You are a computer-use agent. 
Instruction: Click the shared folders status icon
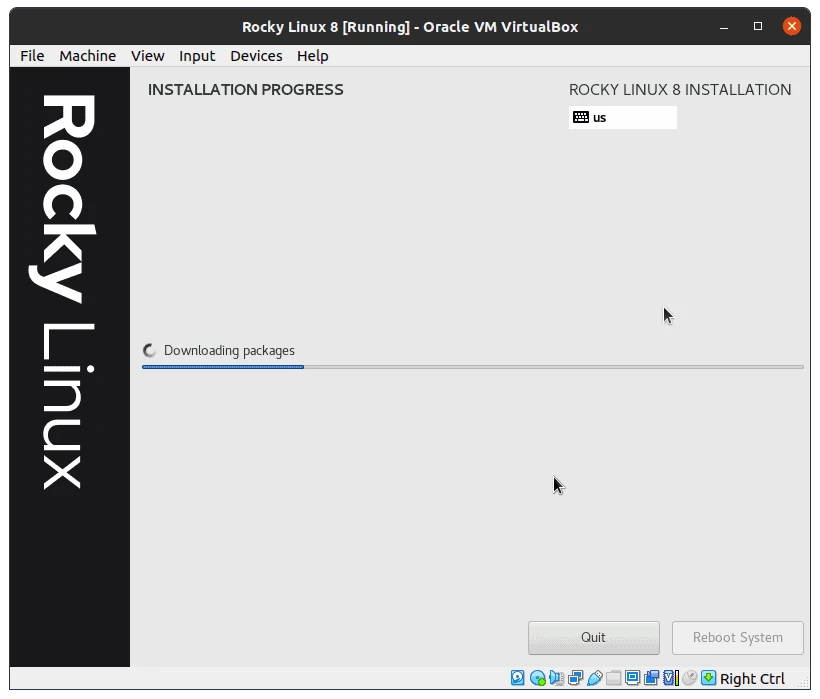[x=613, y=678]
